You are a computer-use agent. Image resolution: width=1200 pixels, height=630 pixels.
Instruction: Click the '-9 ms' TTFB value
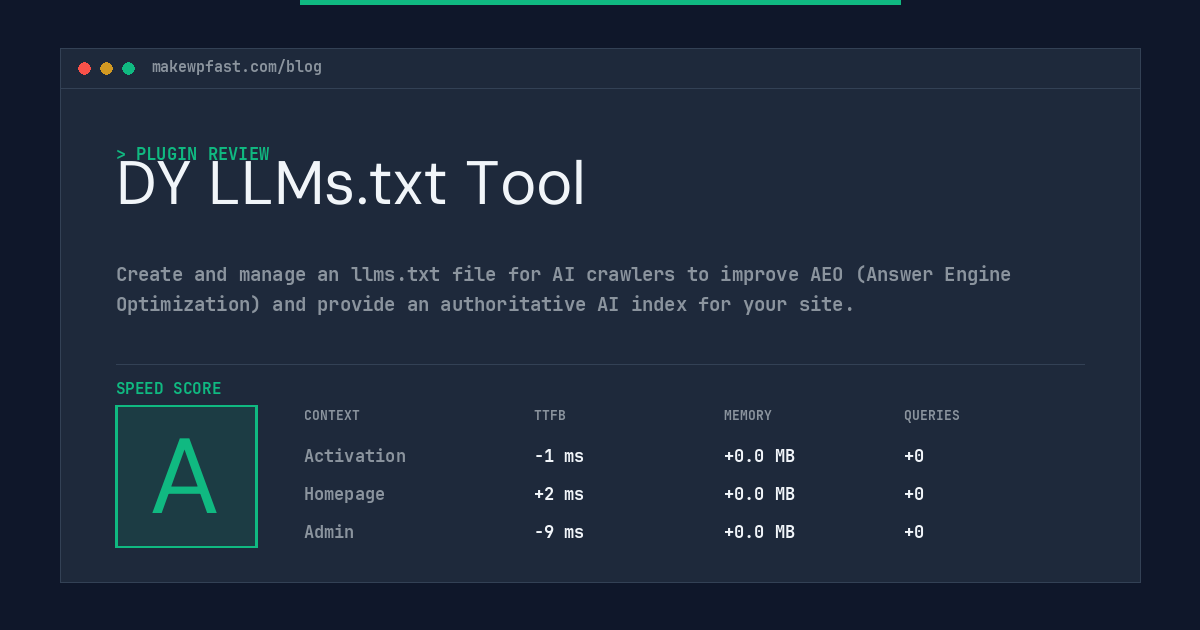[559, 532]
